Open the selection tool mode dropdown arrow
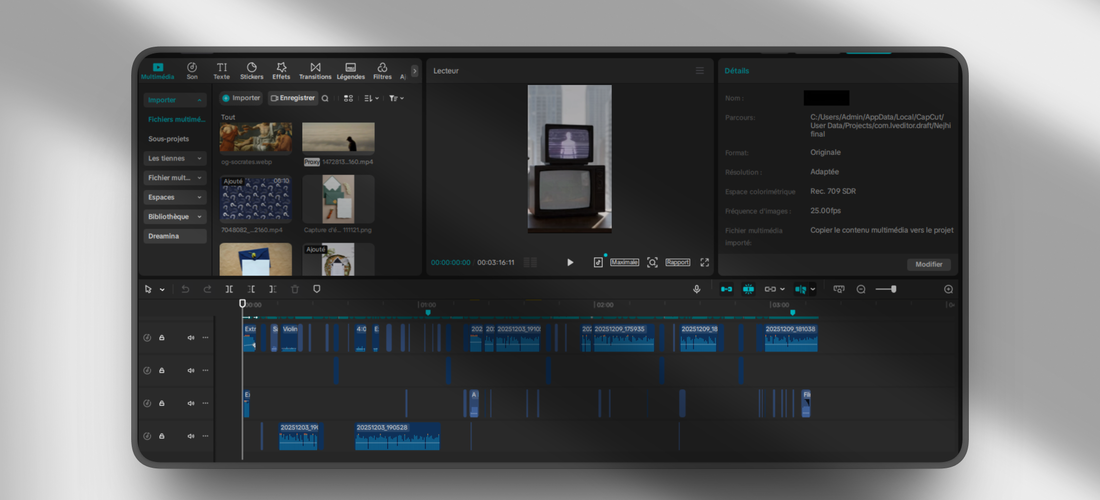Viewport: 1100px width, 500px height. [x=162, y=289]
